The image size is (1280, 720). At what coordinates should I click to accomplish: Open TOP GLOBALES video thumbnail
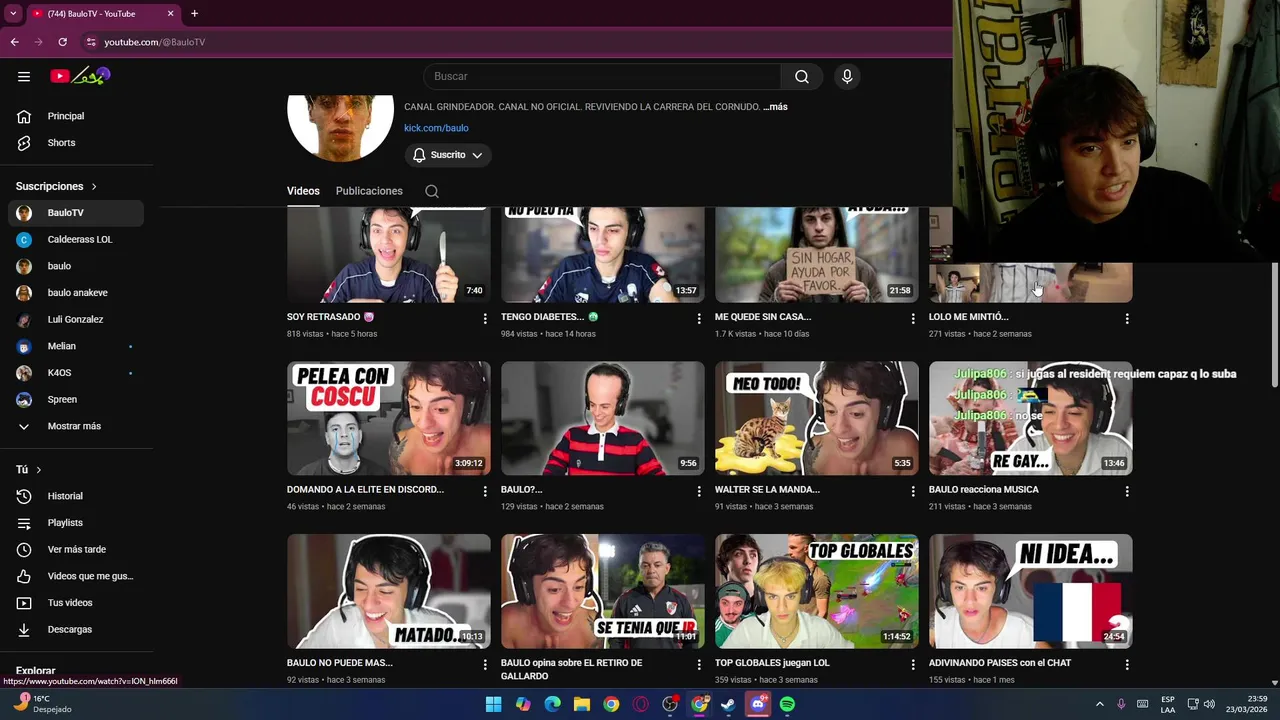(817, 591)
